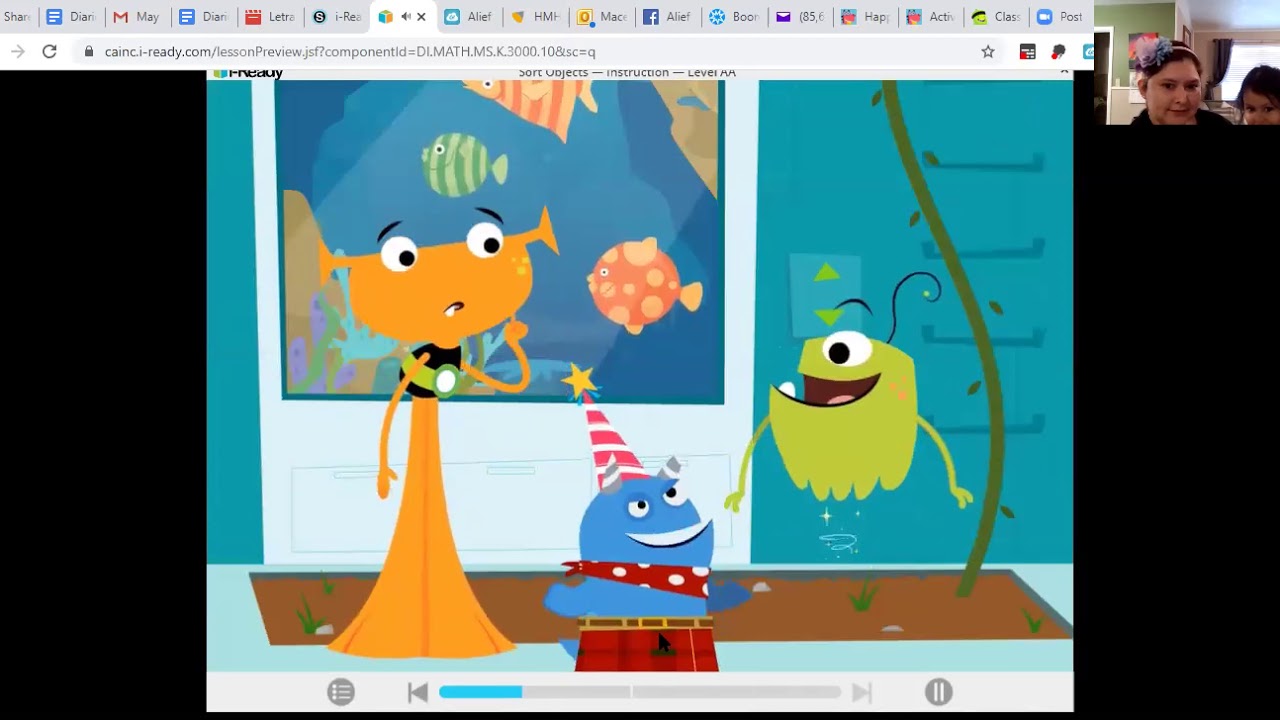The image size is (1280, 720).
Task: Open the 'Shar' tab at far left
Action: coord(18,17)
